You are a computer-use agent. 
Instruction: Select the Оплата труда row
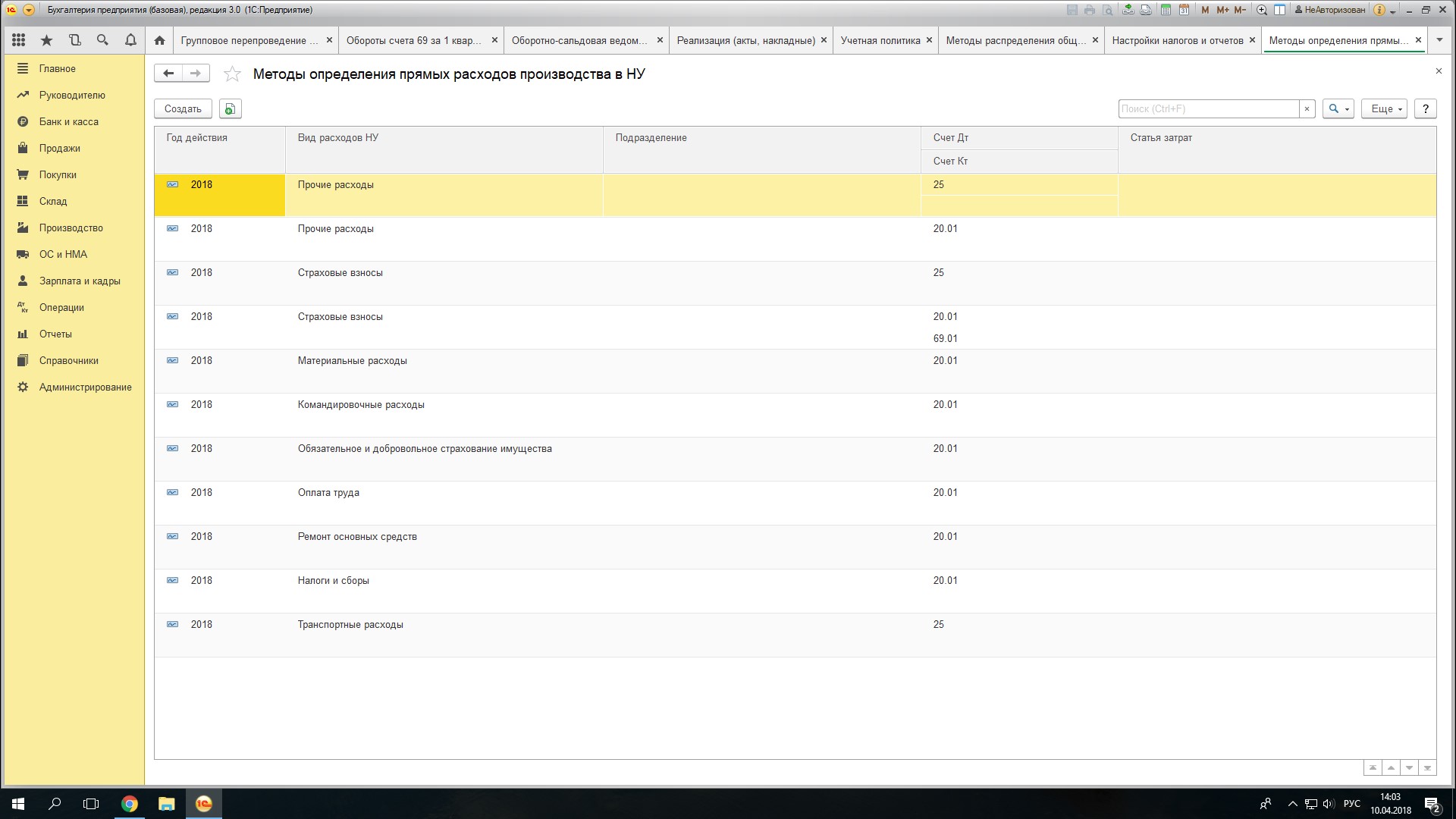328,493
